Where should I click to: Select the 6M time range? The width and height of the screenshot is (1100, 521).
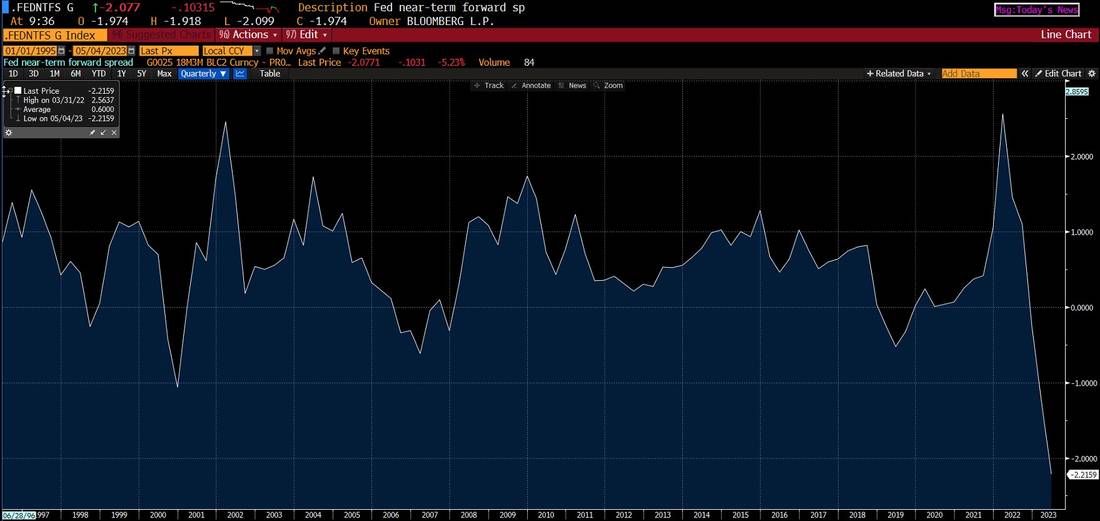click(x=76, y=74)
